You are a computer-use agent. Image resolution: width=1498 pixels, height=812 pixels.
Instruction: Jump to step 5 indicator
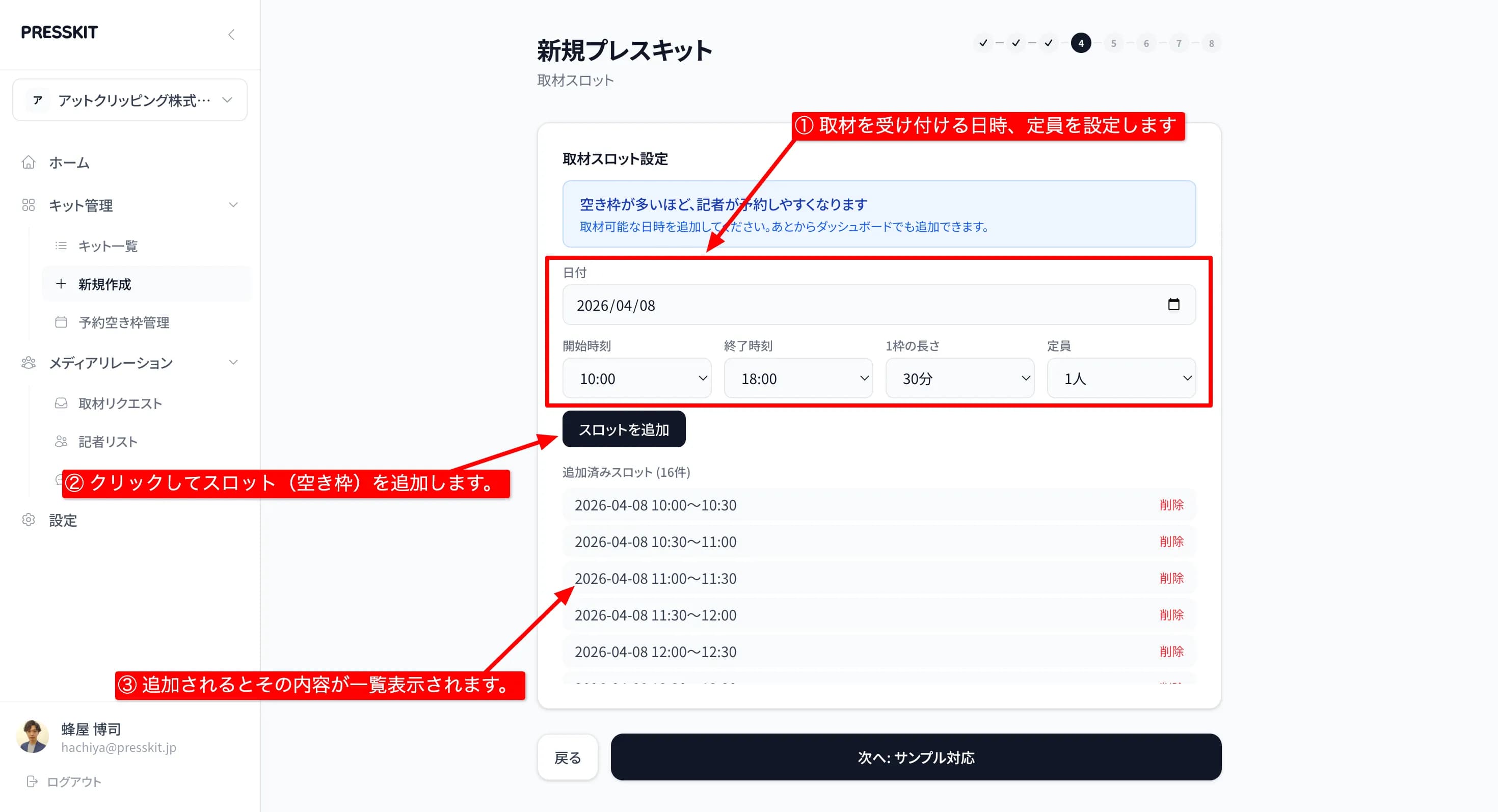click(1113, 43)
